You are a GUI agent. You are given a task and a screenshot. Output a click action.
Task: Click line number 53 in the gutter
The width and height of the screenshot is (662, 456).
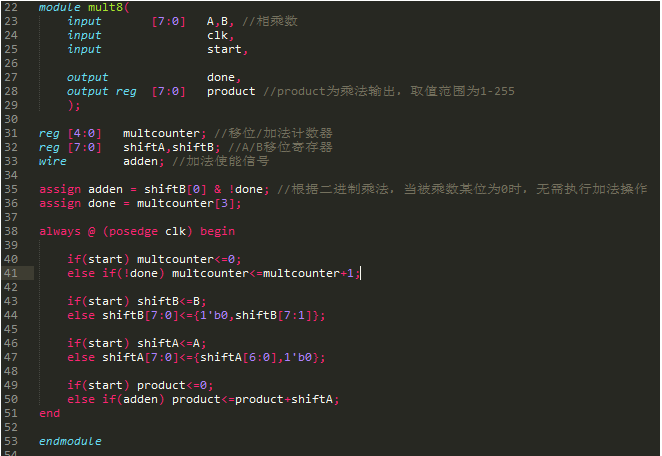(x=12, y=441)
